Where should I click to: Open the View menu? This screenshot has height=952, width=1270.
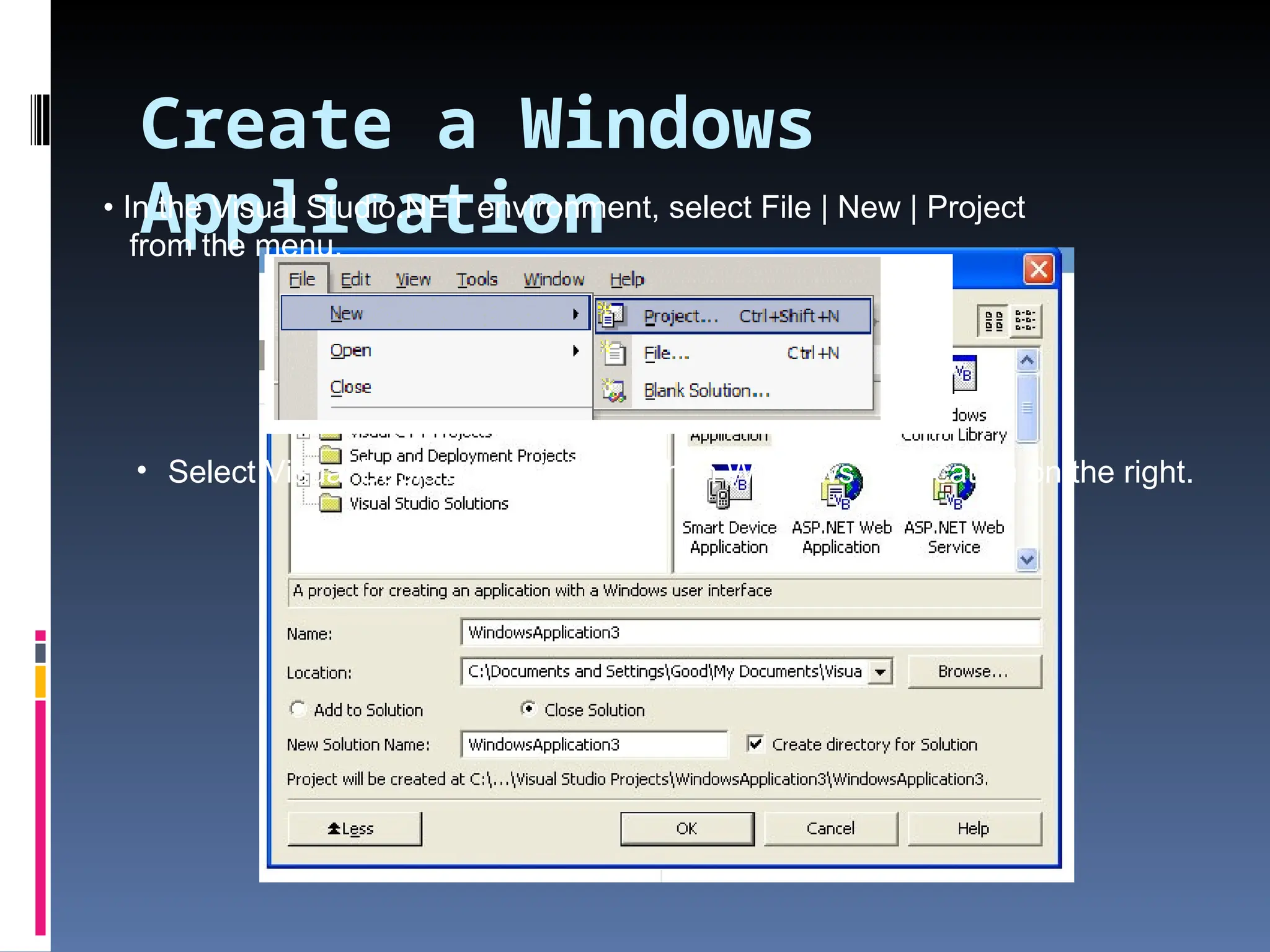(x=413, y=280)
